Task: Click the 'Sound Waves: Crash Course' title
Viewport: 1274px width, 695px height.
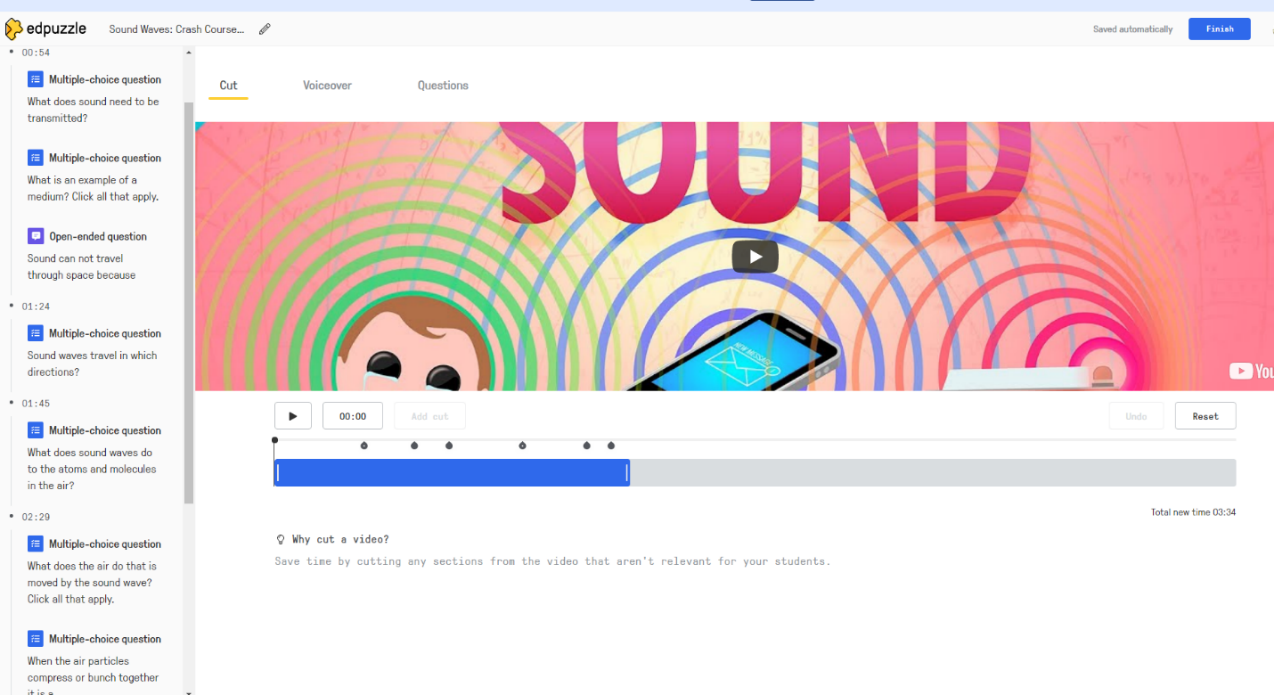Action: pyautogui.click(x=176, y=29)
